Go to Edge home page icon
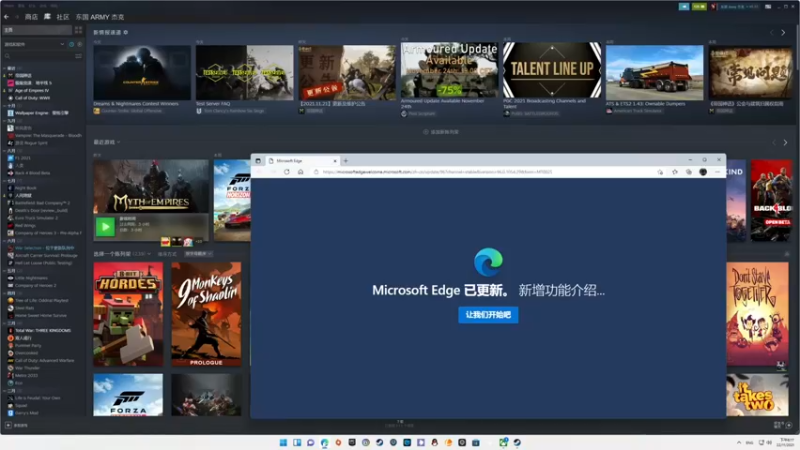 301,172
